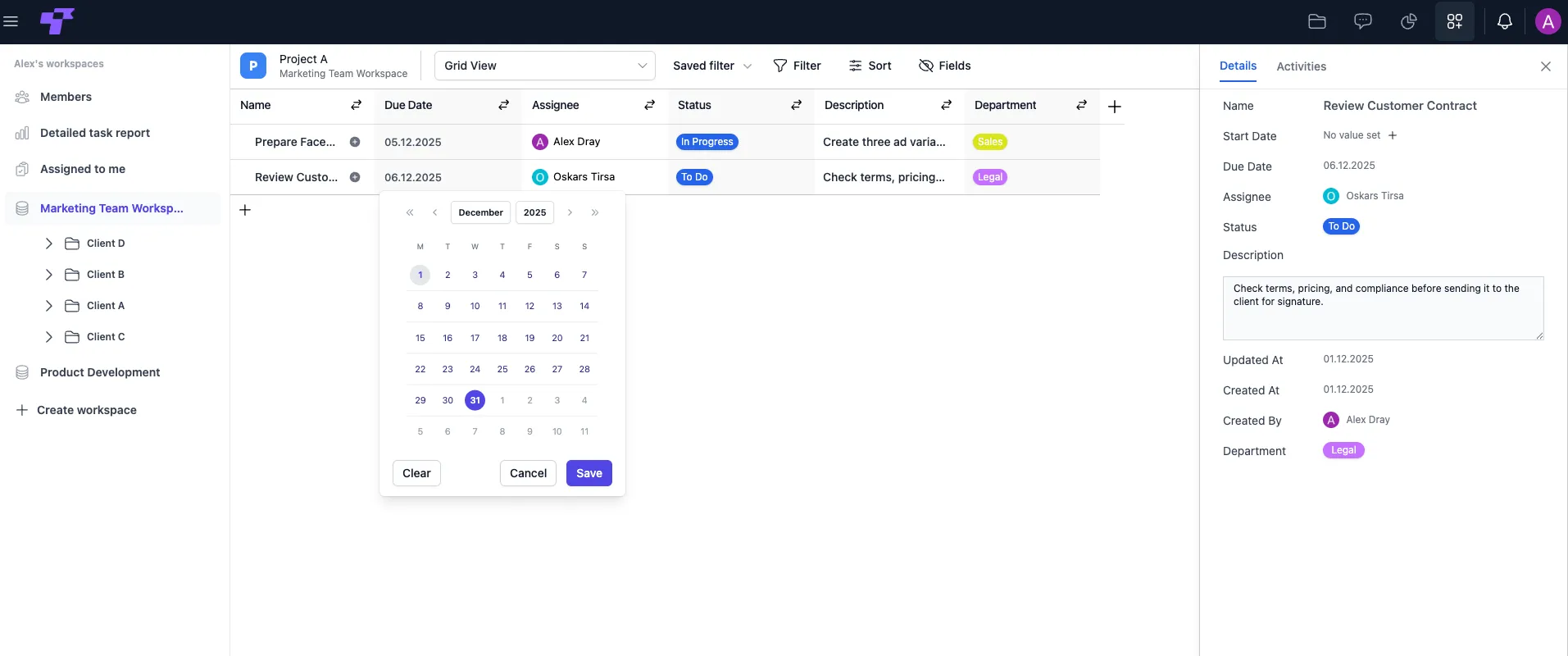
Task: Open the 2025 year selector
Action: pos(535,212)
